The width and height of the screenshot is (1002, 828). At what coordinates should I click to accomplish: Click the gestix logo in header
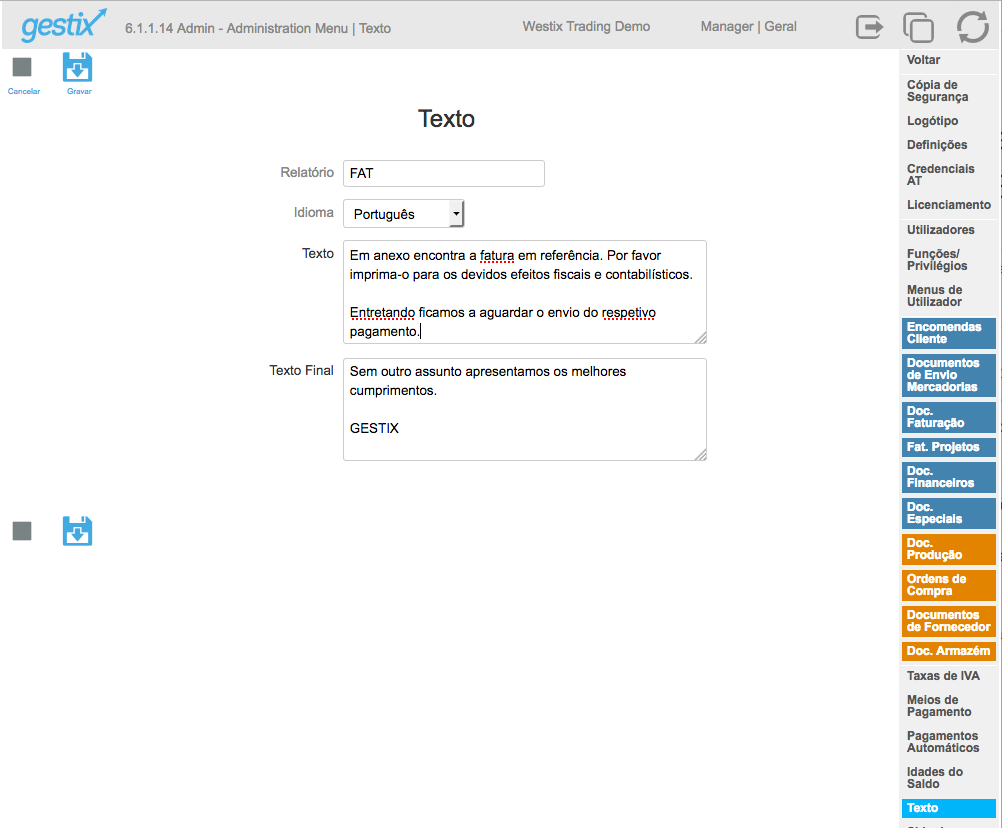point(64,25)
